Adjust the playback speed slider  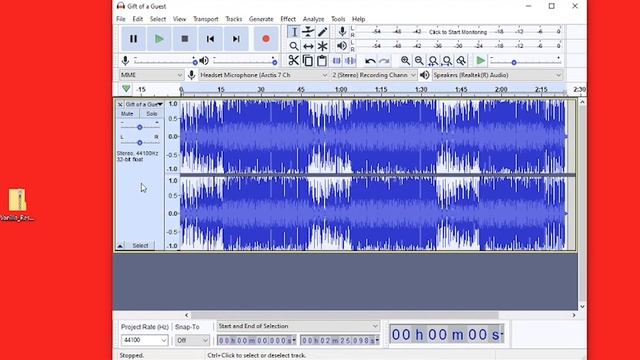pos(525,61)
